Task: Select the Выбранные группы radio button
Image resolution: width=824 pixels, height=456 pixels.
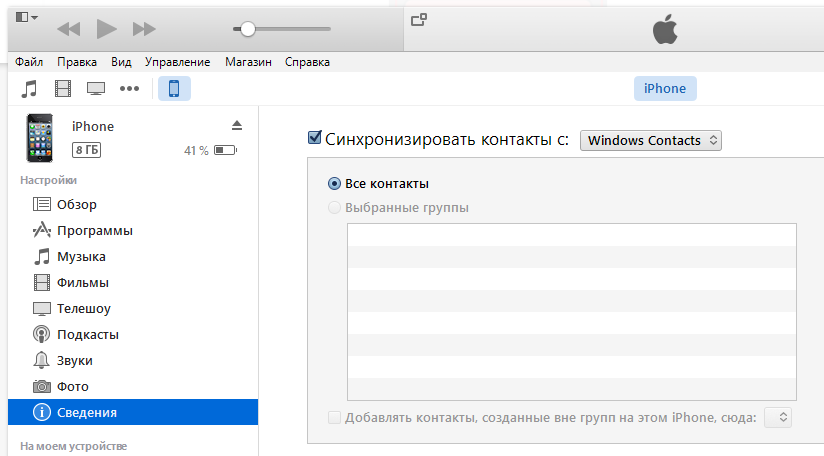Action: (334, 208)
